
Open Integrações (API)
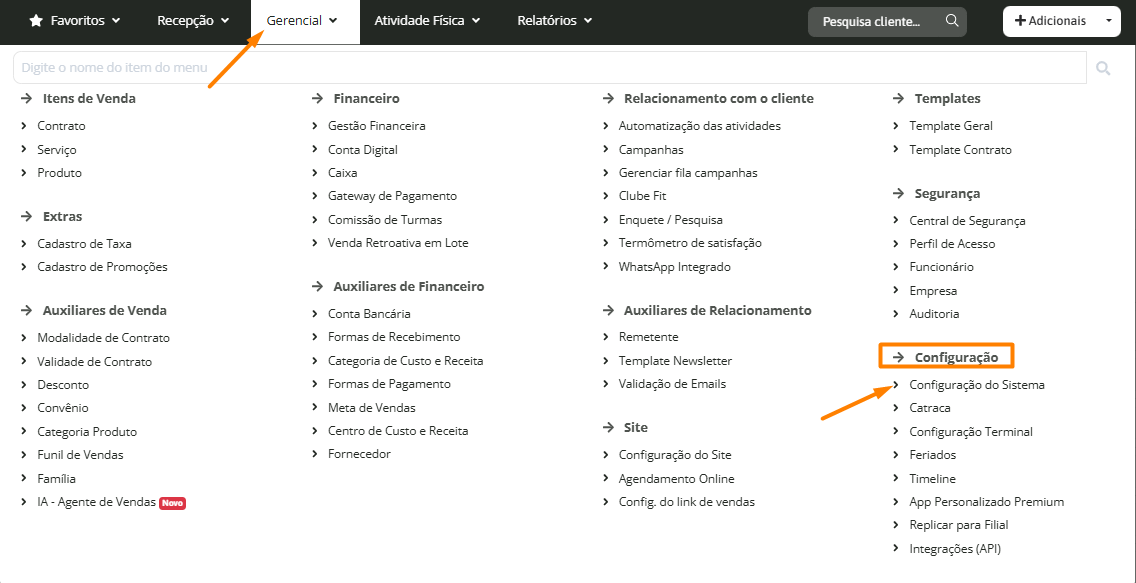coord(955,549)
